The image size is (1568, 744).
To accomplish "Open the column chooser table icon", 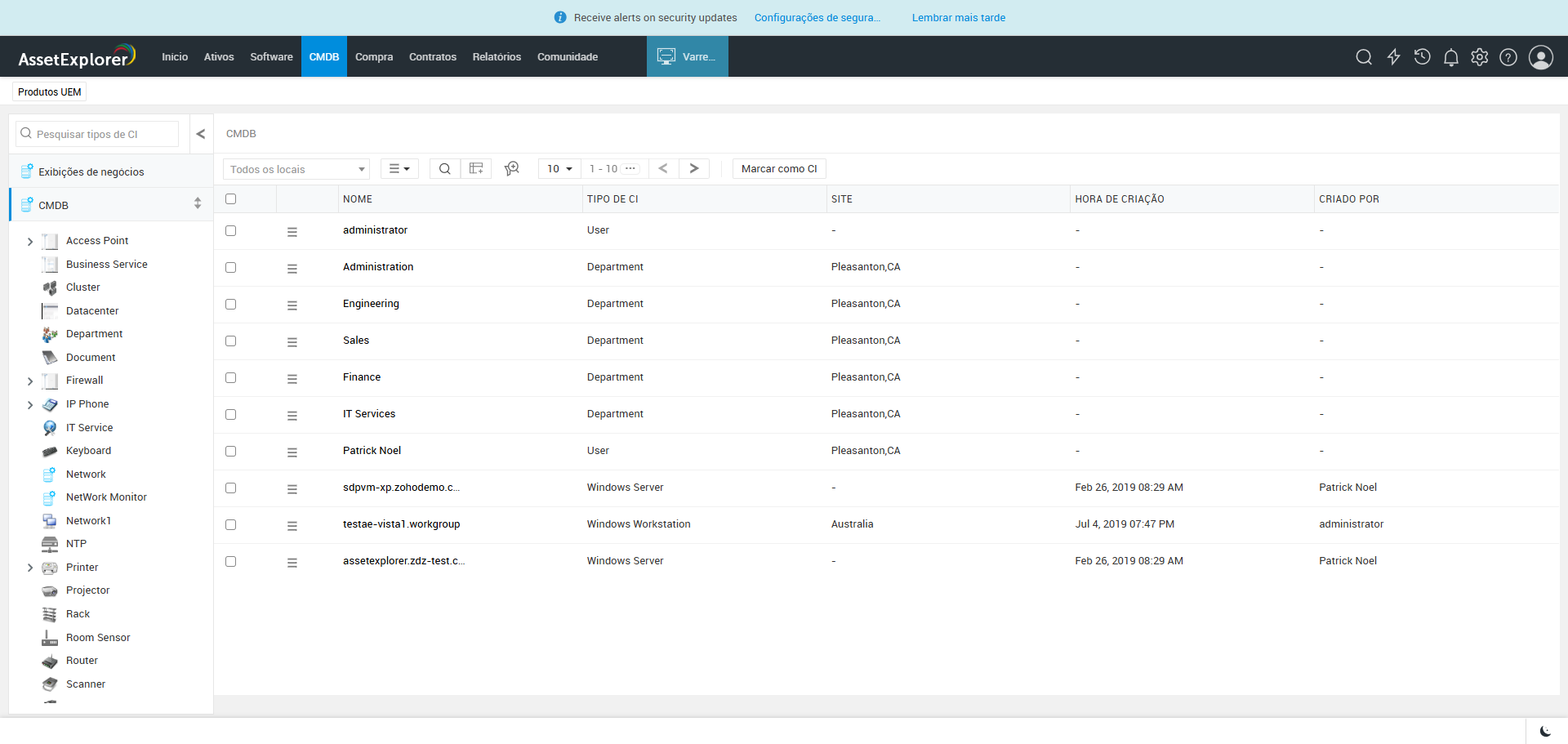I will [476, 169].
